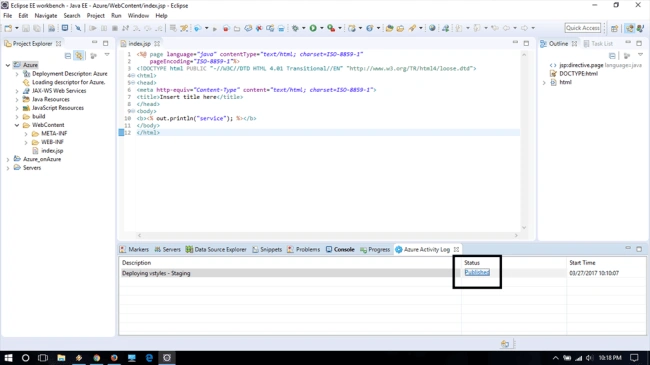Click 'Deploying vstyles - Staging' log row
Viewport: 650px width, 365px height.
pos(156,273)
